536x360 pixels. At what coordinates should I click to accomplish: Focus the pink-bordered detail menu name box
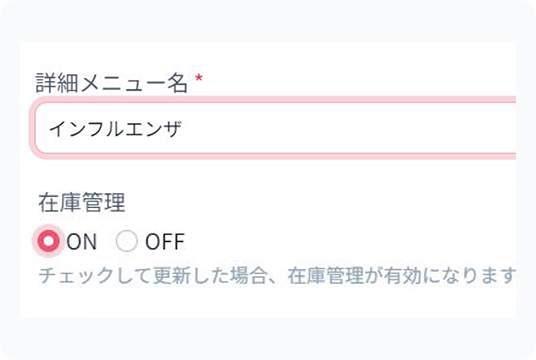tap(275, 129)
